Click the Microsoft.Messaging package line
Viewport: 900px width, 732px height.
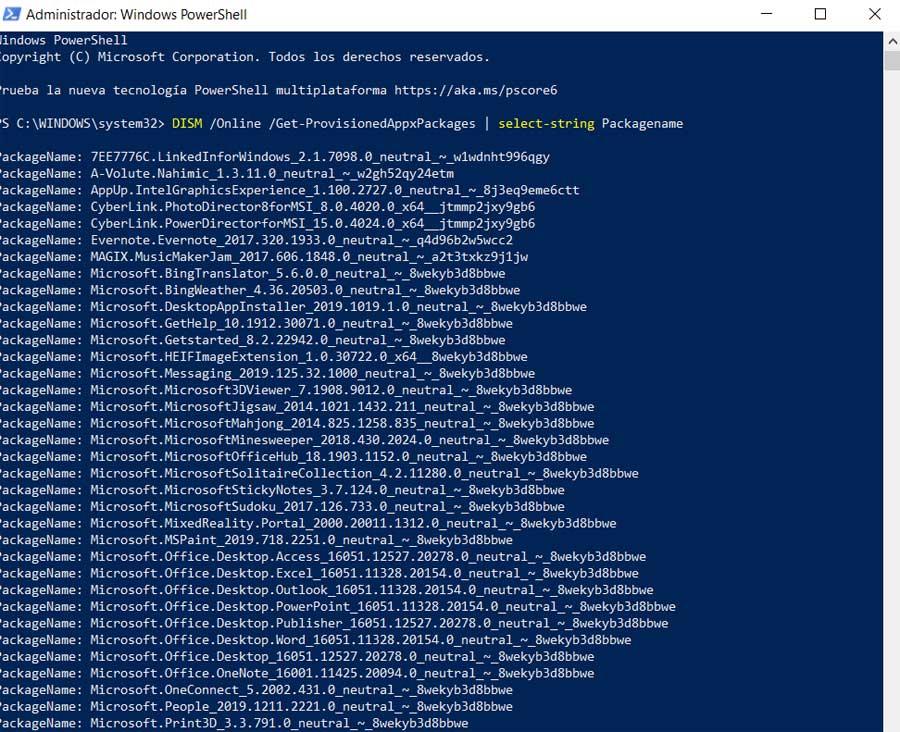pyautogui.click(x=267, y=373)
